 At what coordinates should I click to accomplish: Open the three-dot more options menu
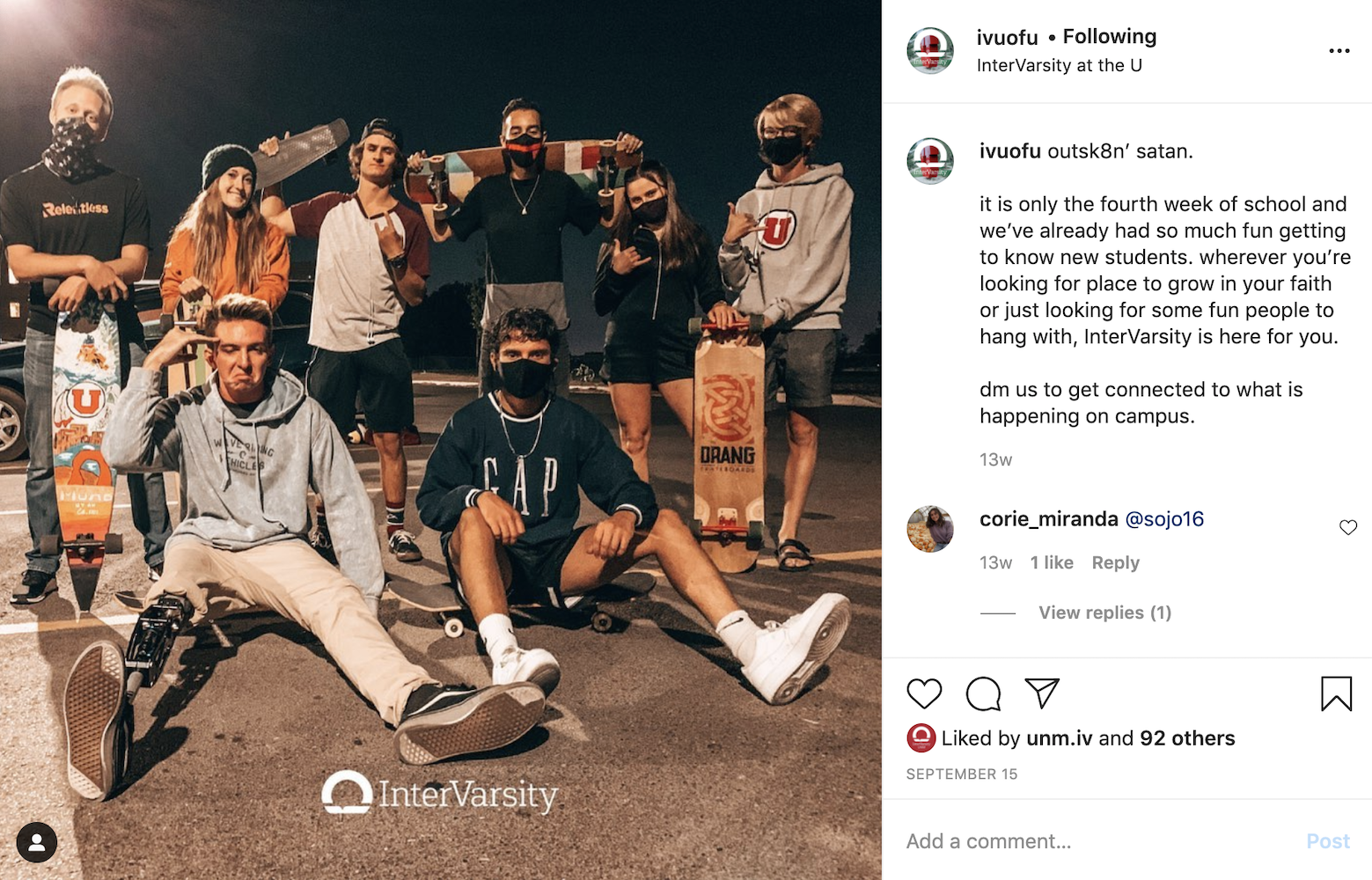point(1339,51)
